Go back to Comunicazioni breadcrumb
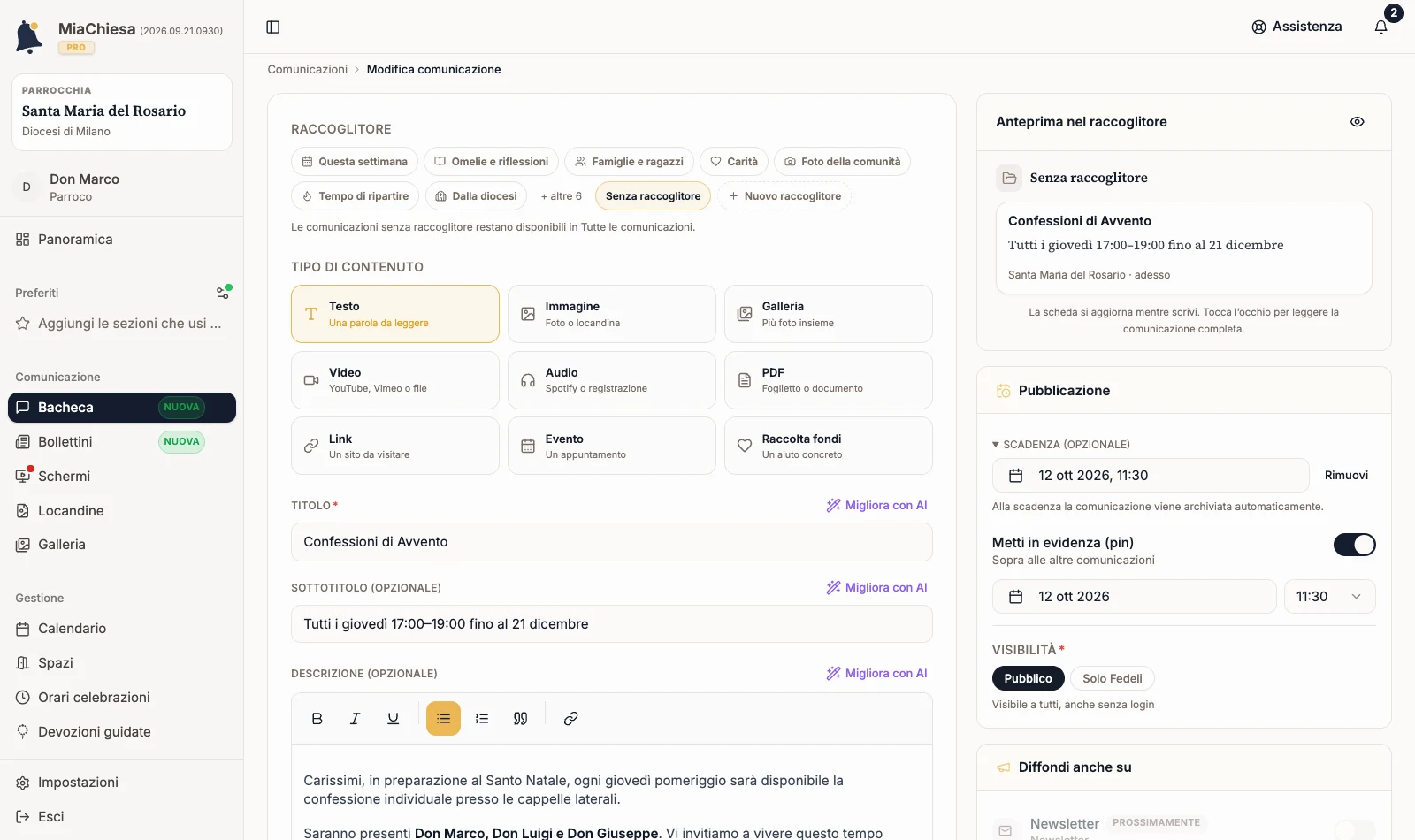The image size is (1415, 840). [x=308, y=70]
